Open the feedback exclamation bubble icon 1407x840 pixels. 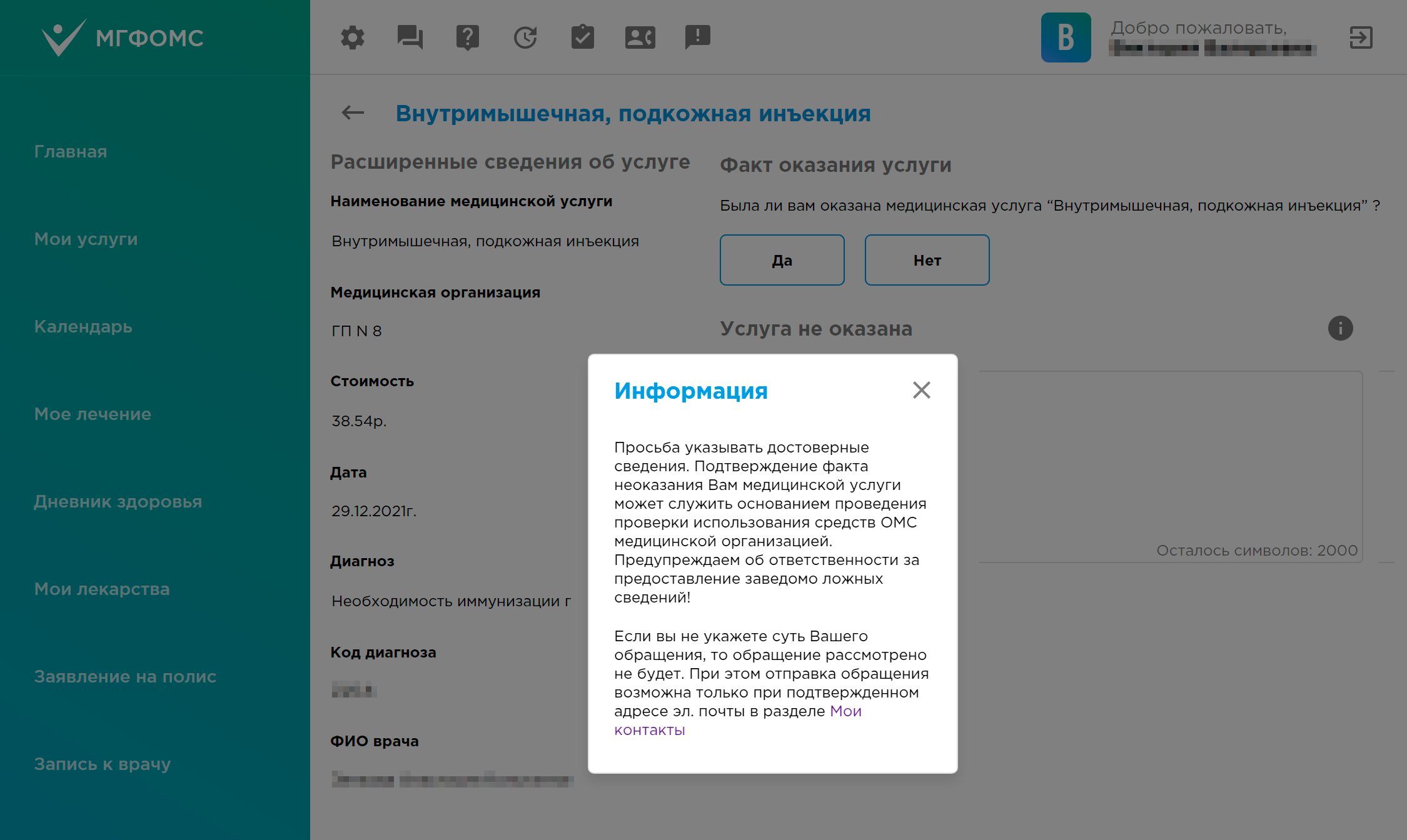pos(698,37)
